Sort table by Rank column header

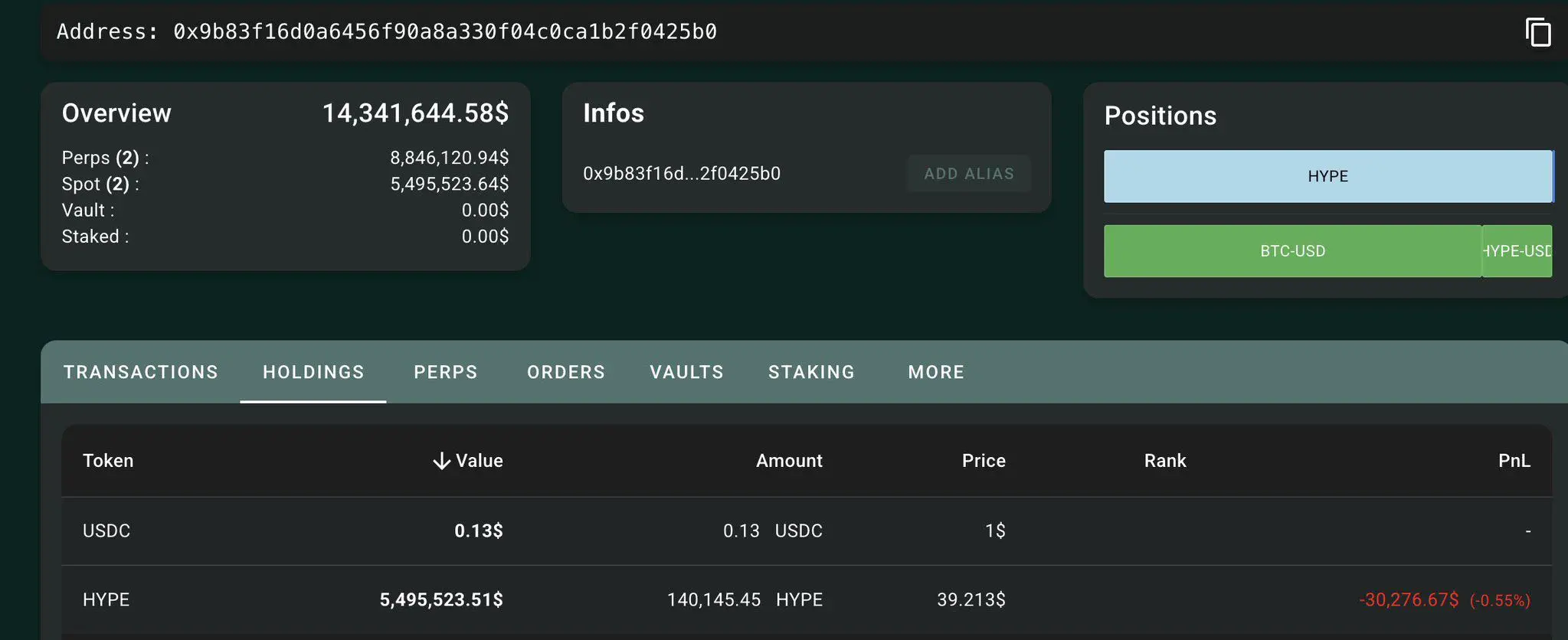[x=1165, y=461]
